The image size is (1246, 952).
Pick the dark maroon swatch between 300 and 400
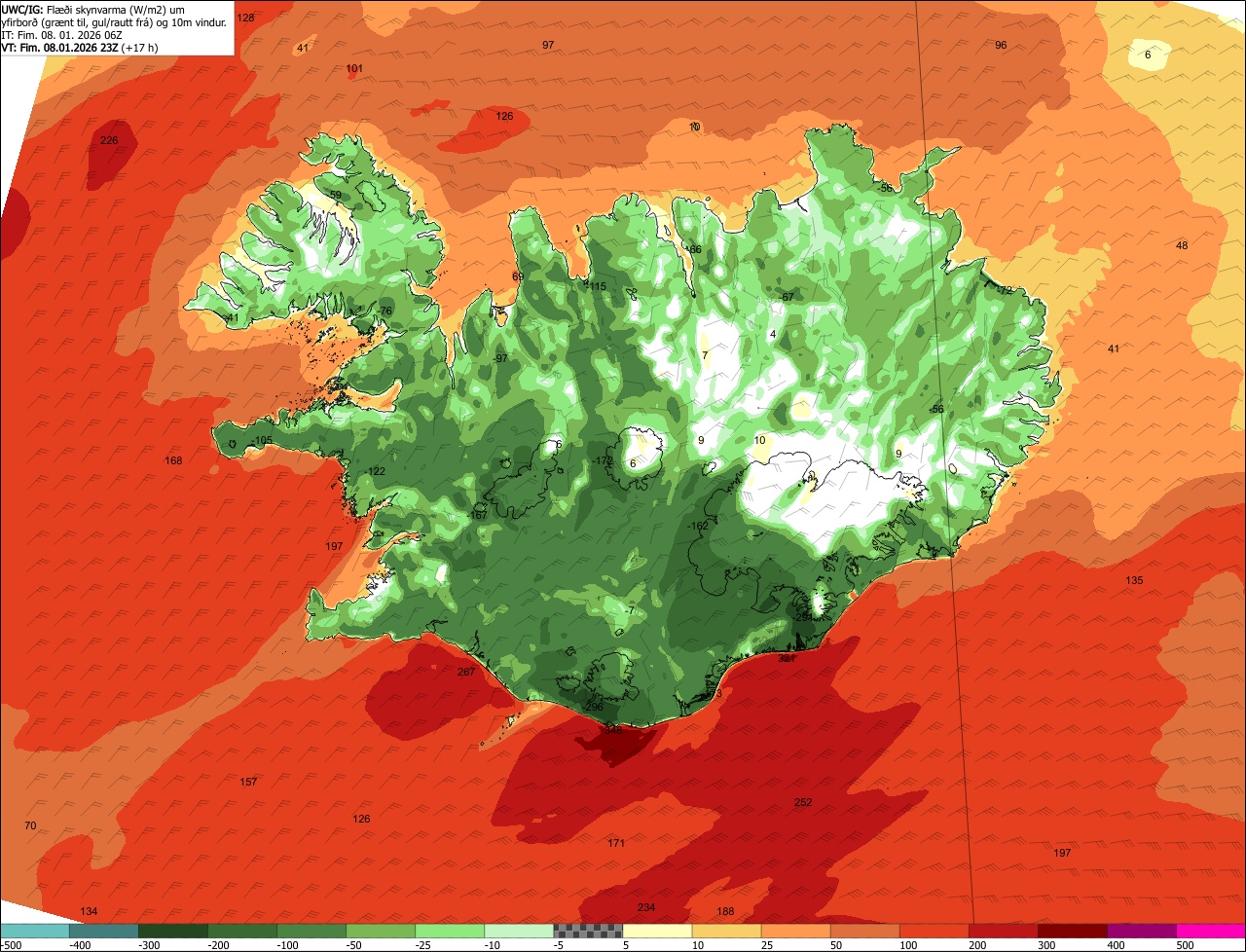pos(1073,931)
